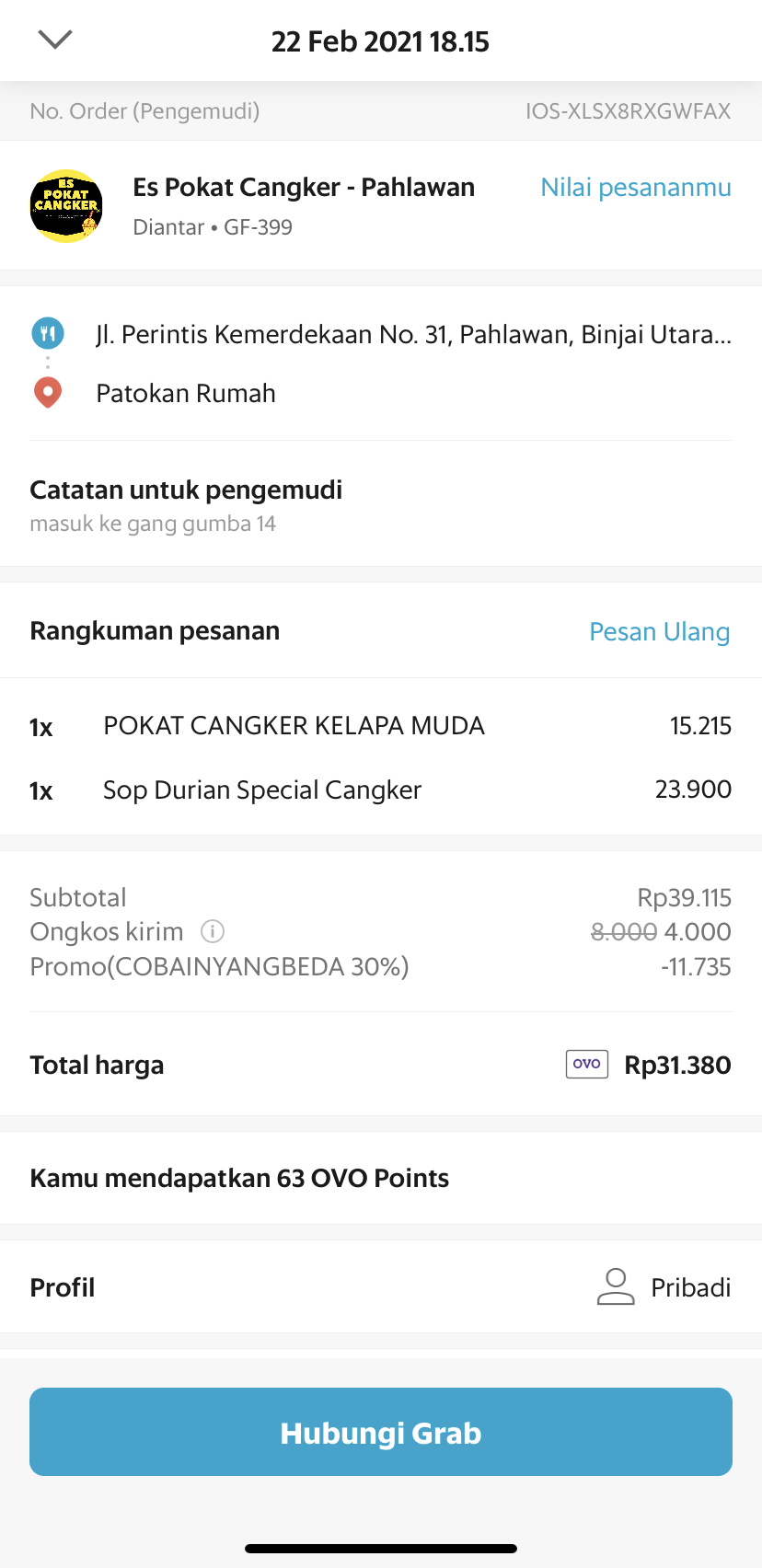Tap the restaurant fork-and-knife pickup icon
Viewport: 762px width, 1568px height.
[48, 333]
